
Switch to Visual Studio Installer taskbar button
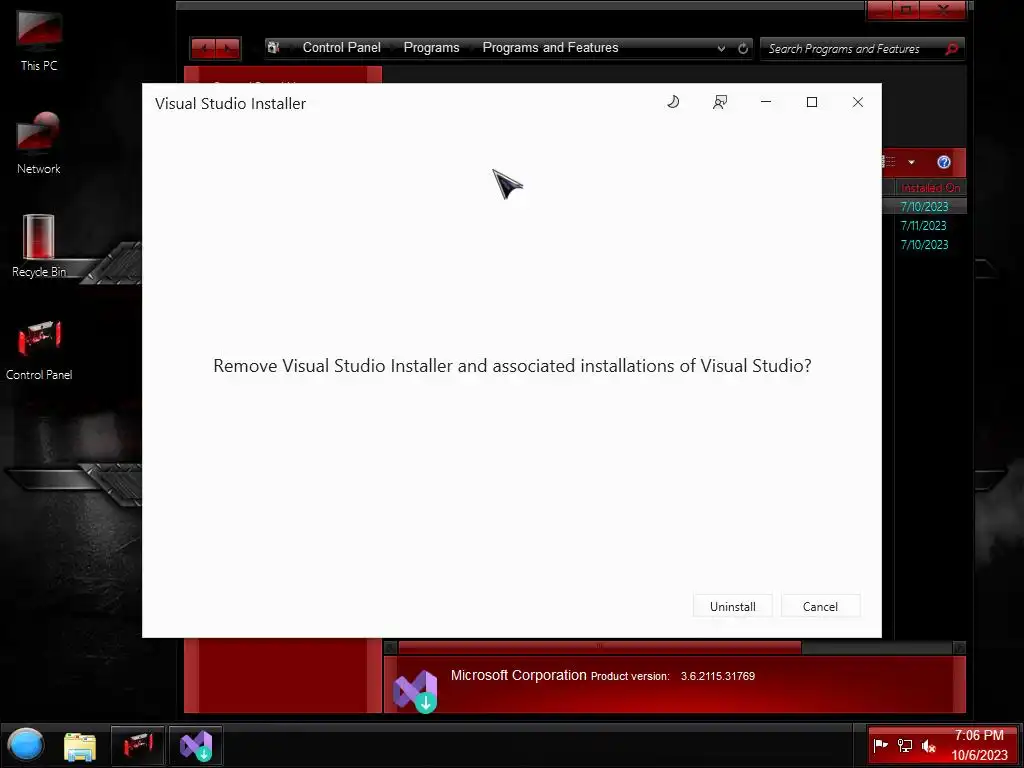(196, 745)
